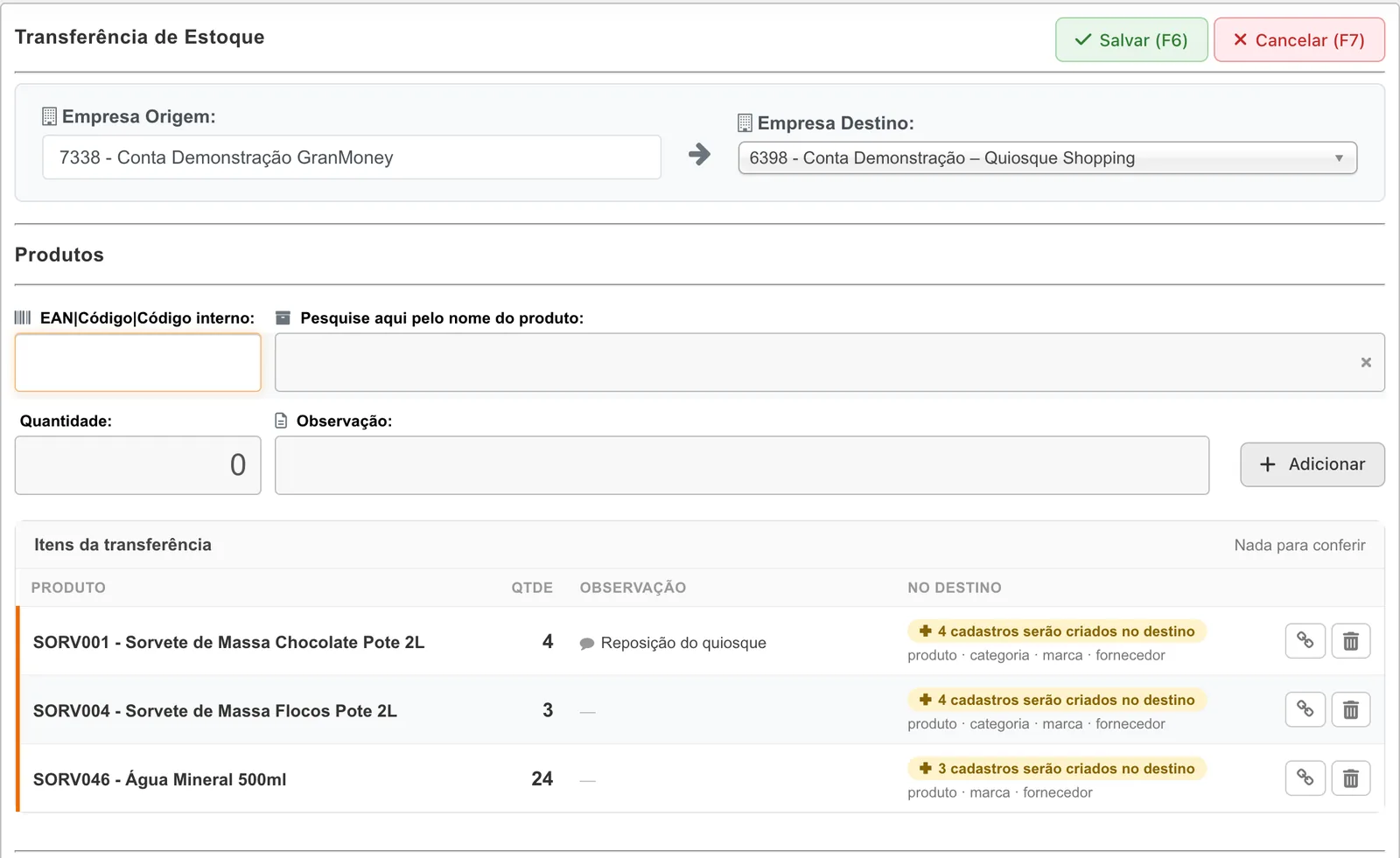
Task: Cancel the transfer with Cancelar (F7)
Action: (1299, 40)
